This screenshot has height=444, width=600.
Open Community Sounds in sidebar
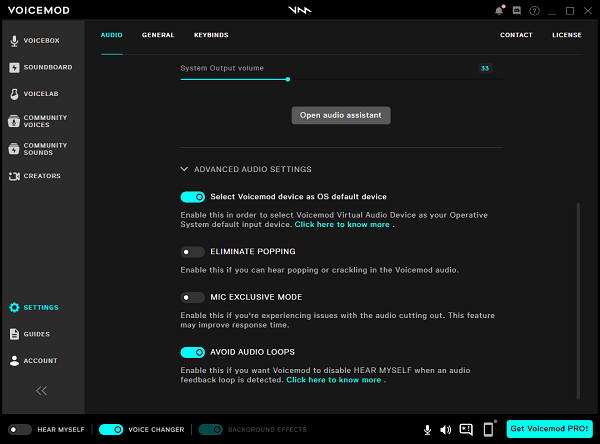click(38, 149)
